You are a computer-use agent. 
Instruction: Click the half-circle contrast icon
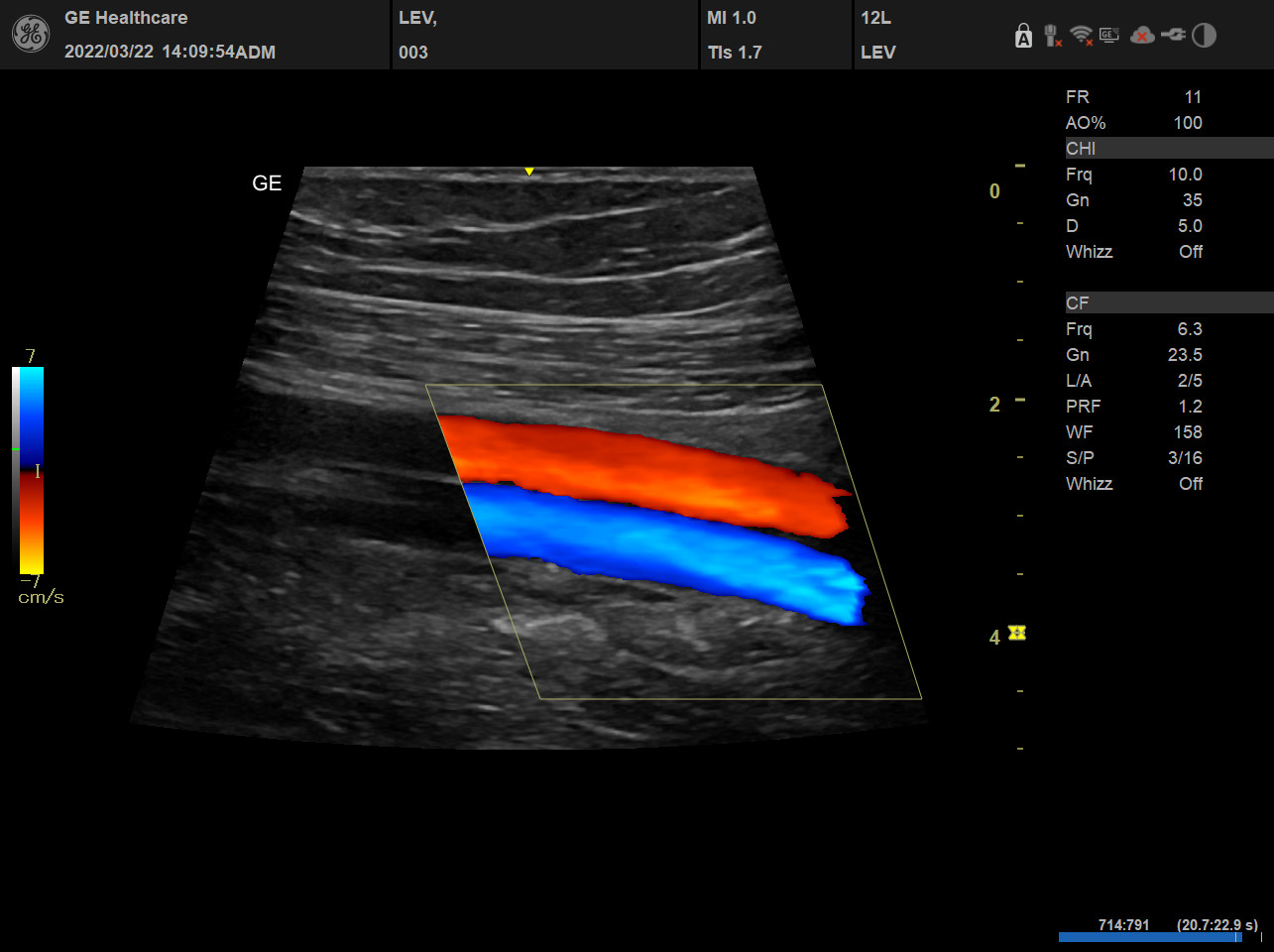click(x=1204, y=36)
